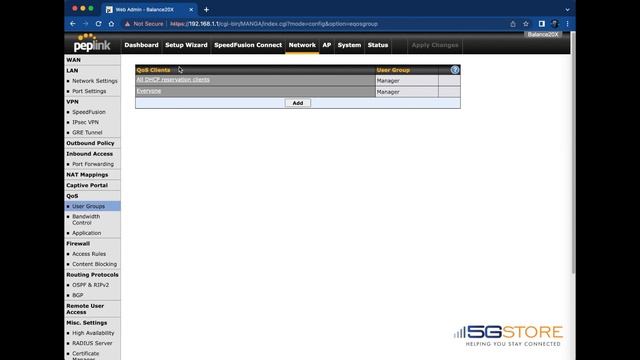The height and width of the screenshot is (360, 640).
Task: Open OSPF & RIPv2 settings
Action: tap(90, 285)
